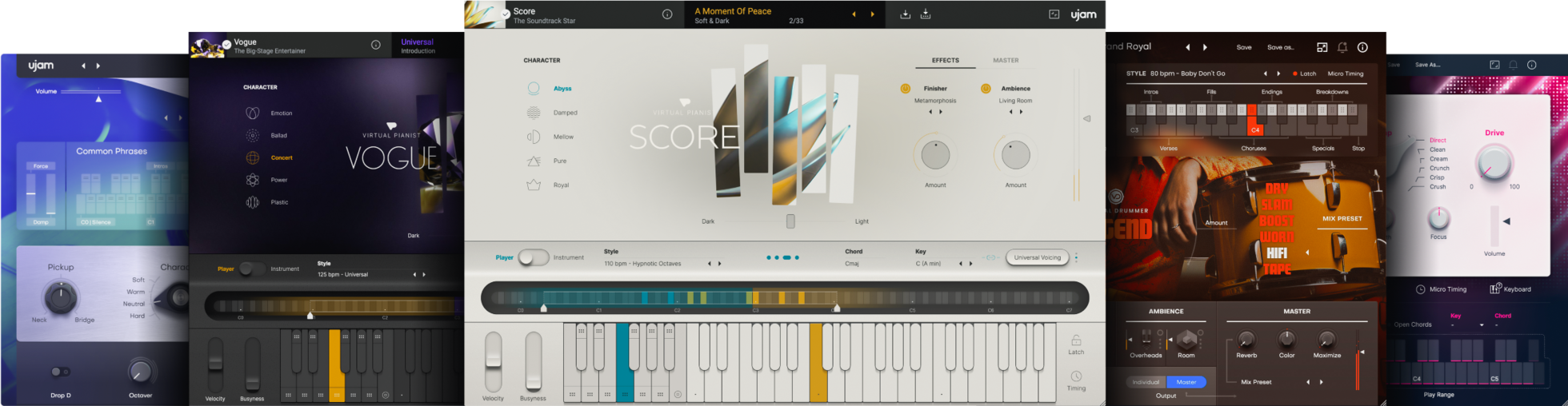The image size is (1568, 406).
Task: Click the Score window resize icon
Action: 1054,14
